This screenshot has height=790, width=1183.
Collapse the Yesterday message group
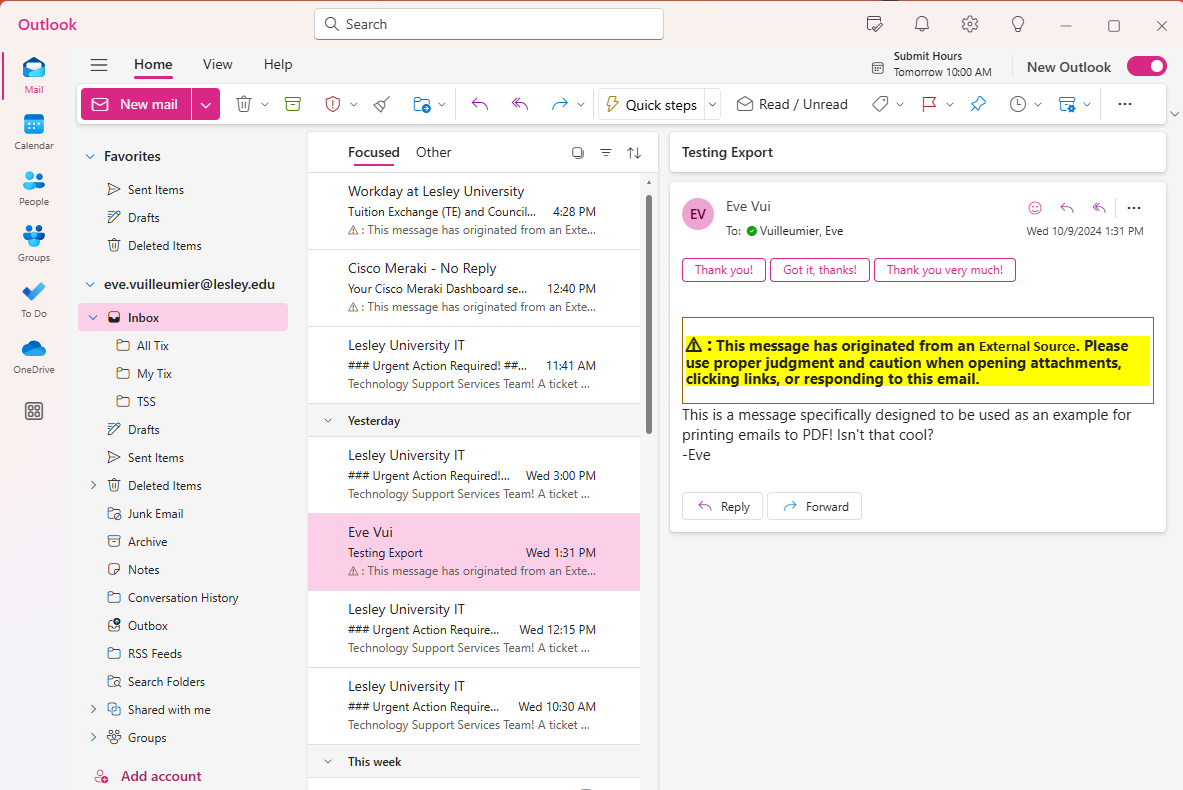pos(328,420)
